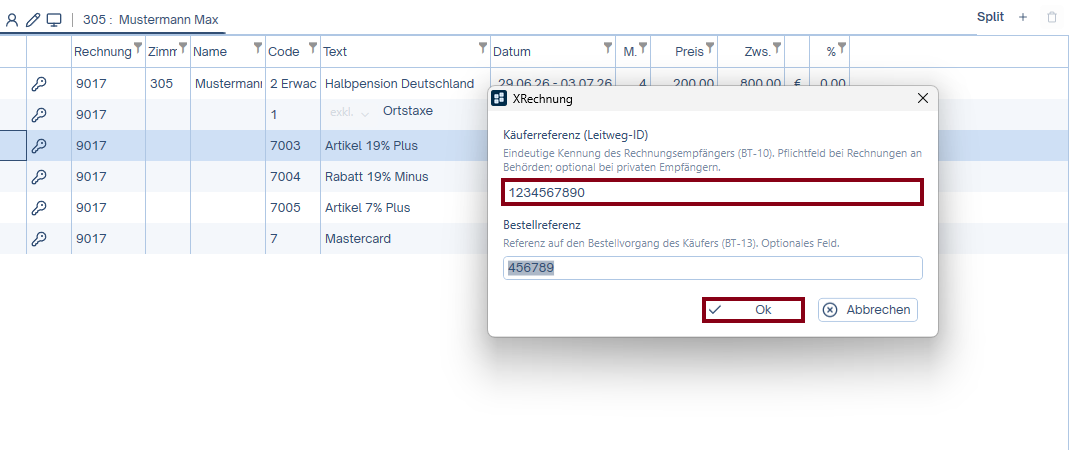Click the monitor display icon
Screen dimensions: 1070x450
[54, 20]
